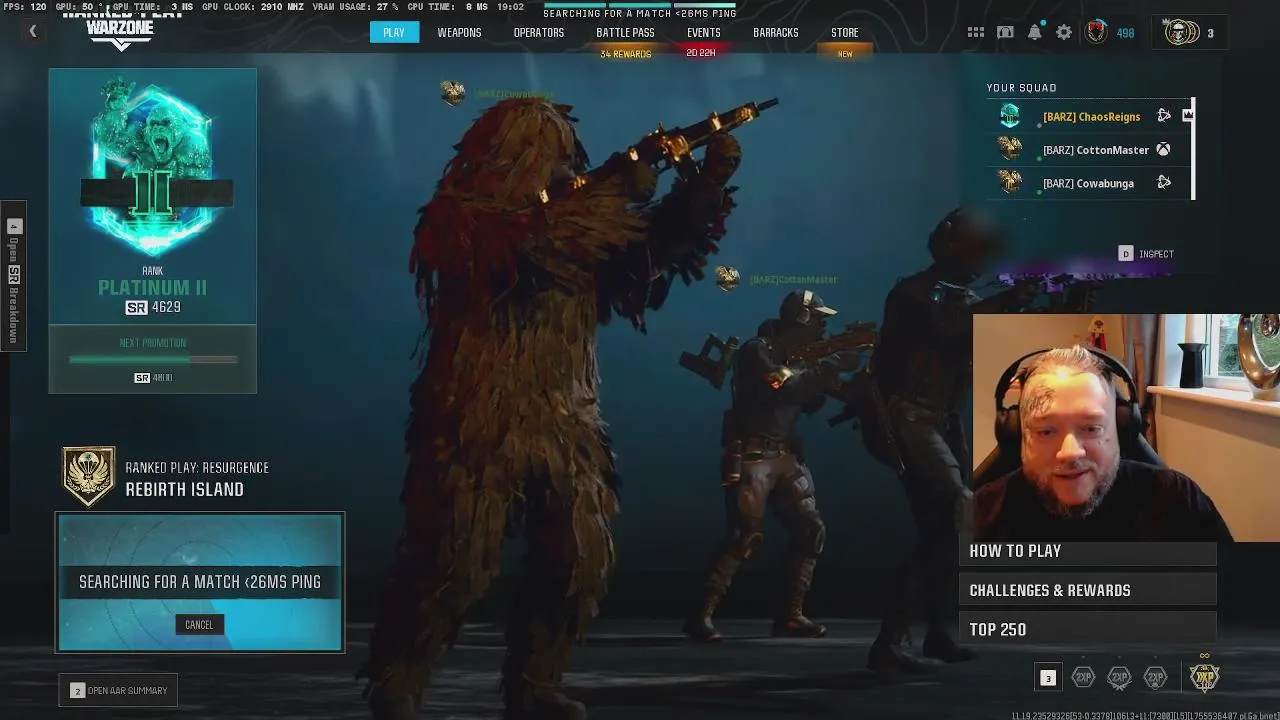Open the settings gear
Screen dimensions: 1280x720
(1064, 33)
